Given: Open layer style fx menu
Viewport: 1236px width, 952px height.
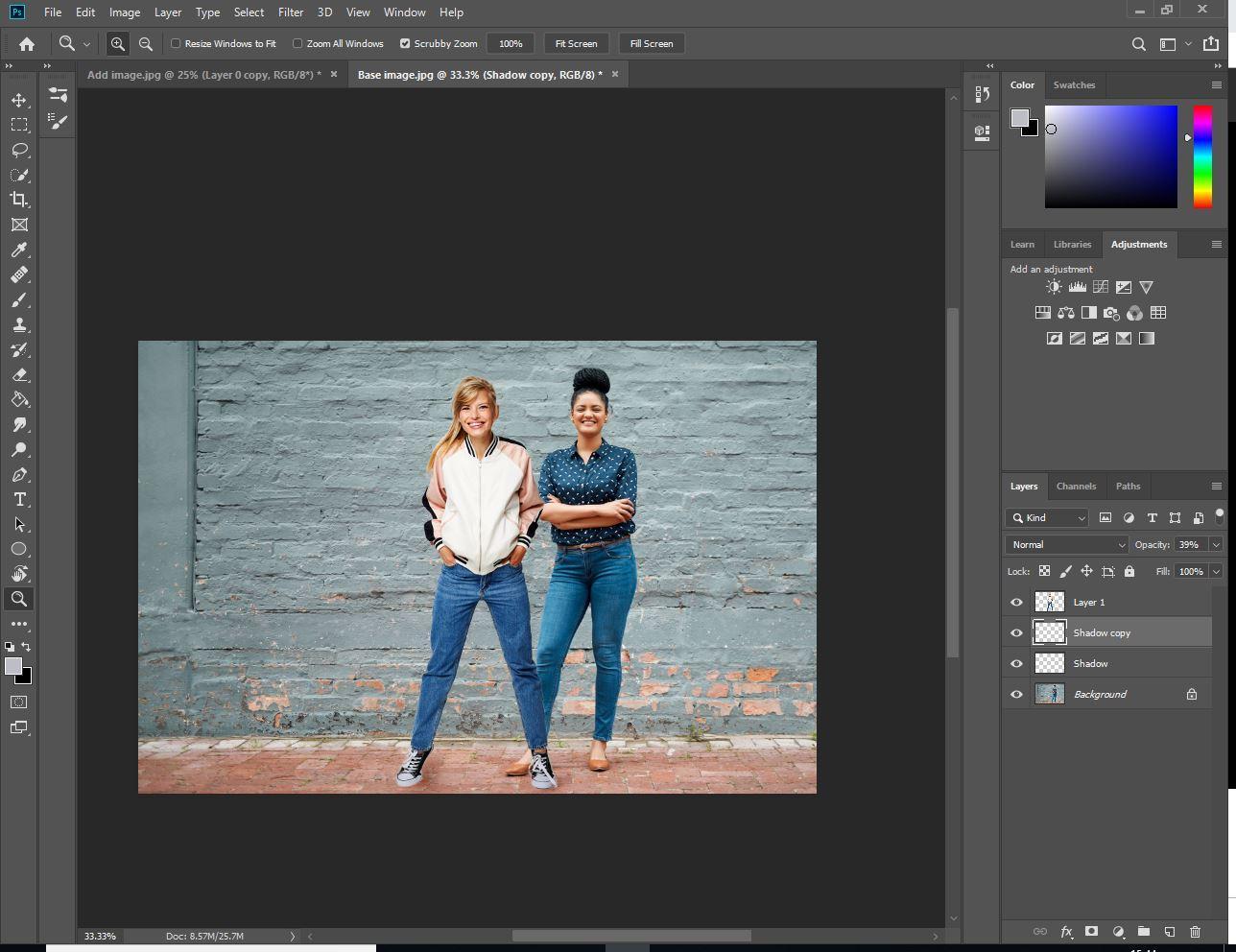Looking at the screenshot, I should 1065,931.
